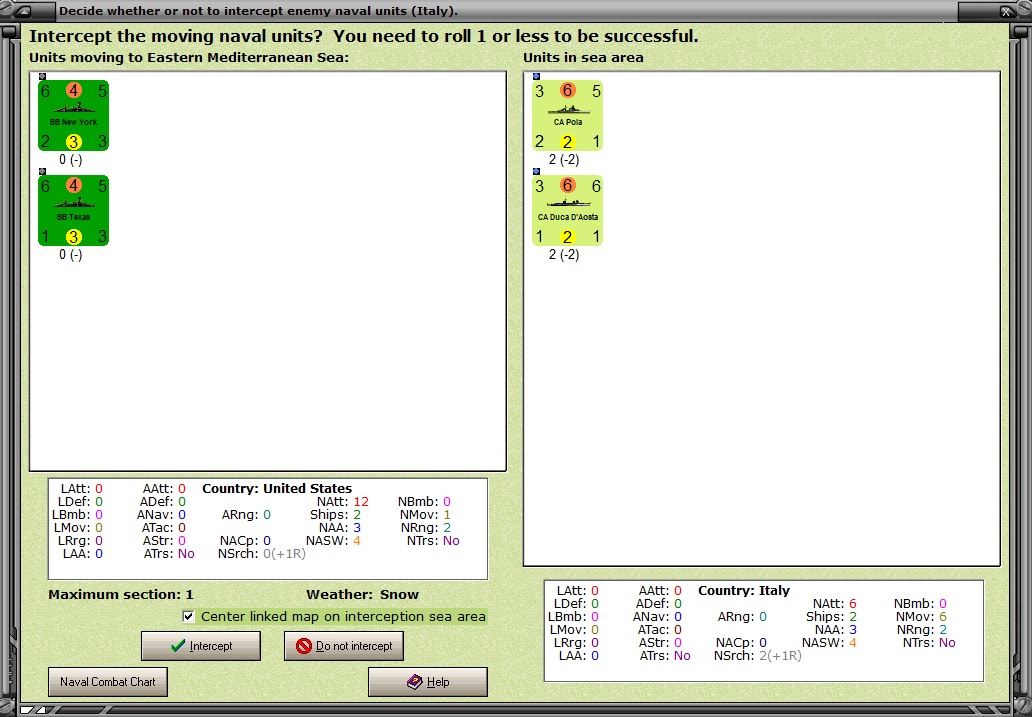The width and height of the screenshot is (1035, 717).
Task: Click Italy NAtt value 6
Action: (853, 603)
